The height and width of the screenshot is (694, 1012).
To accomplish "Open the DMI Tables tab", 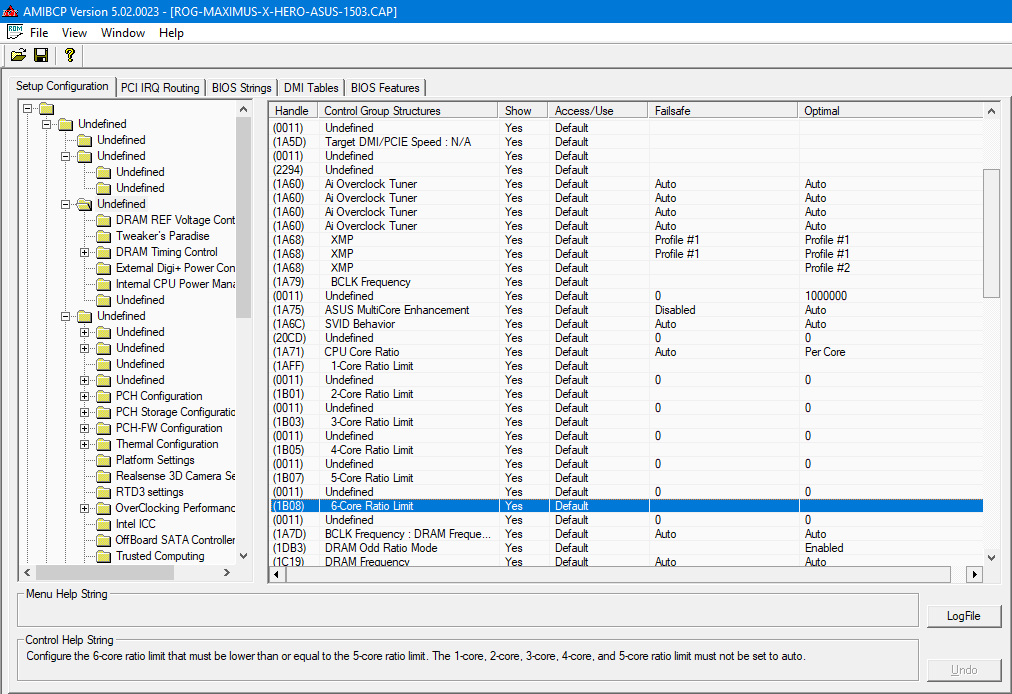I will click(x=310, y=88).
